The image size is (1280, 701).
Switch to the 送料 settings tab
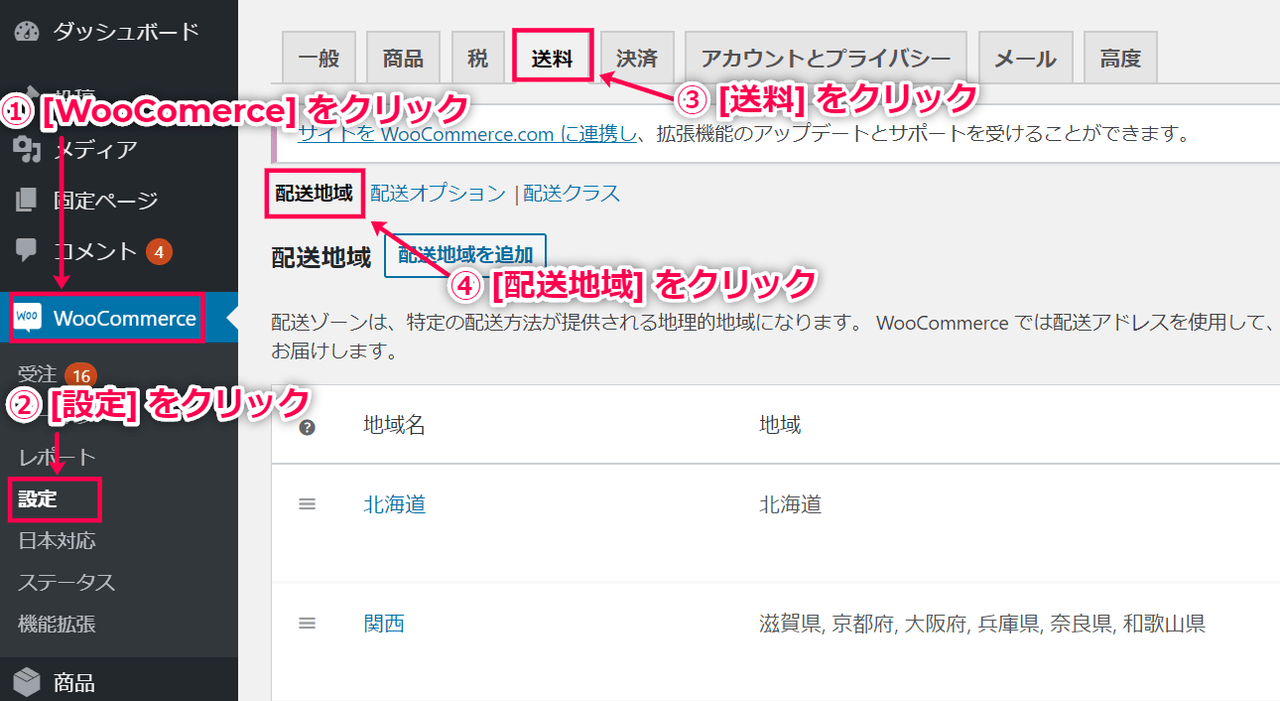(x=552, y=58)
